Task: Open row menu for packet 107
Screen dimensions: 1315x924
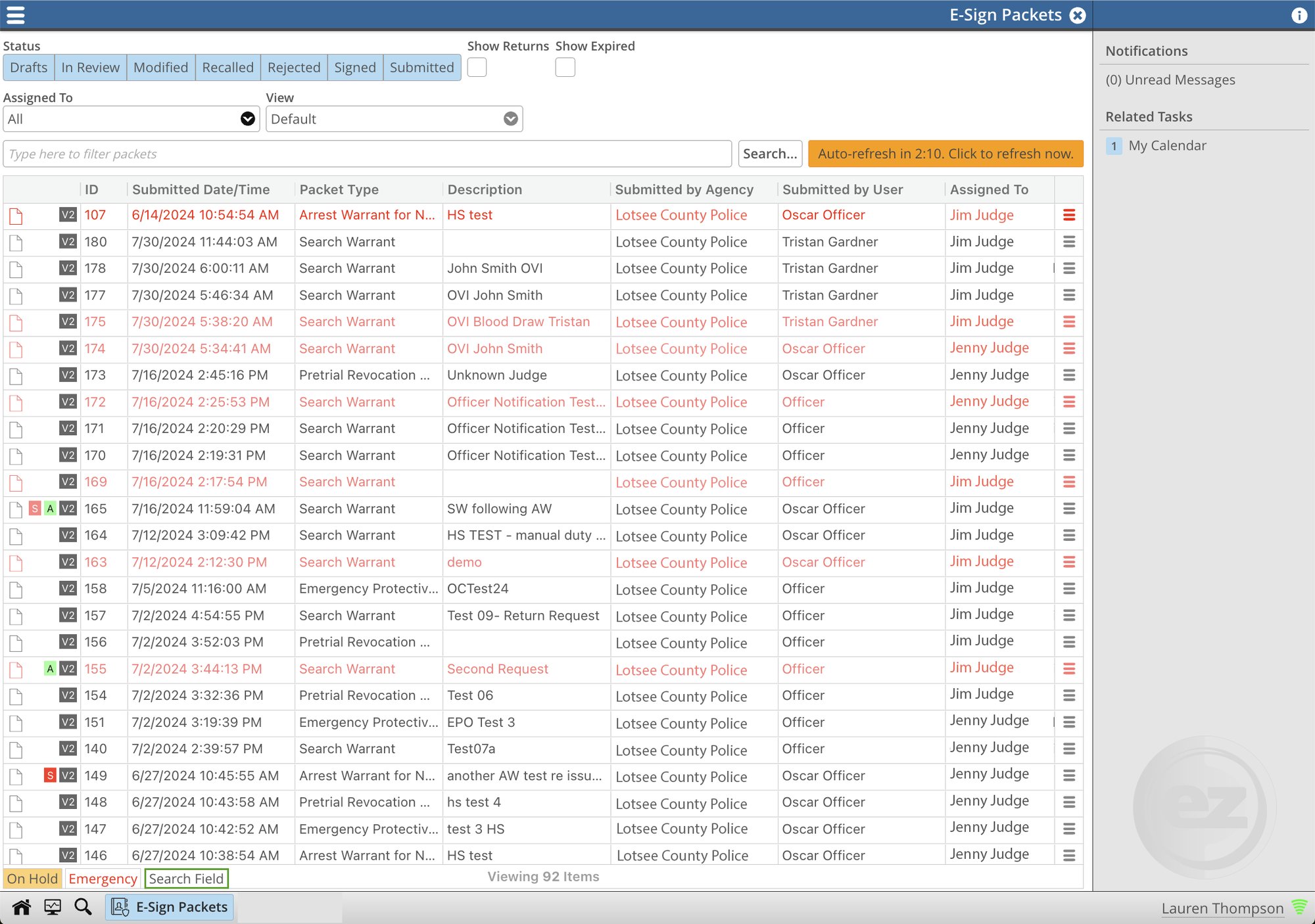Action: 1069,215
